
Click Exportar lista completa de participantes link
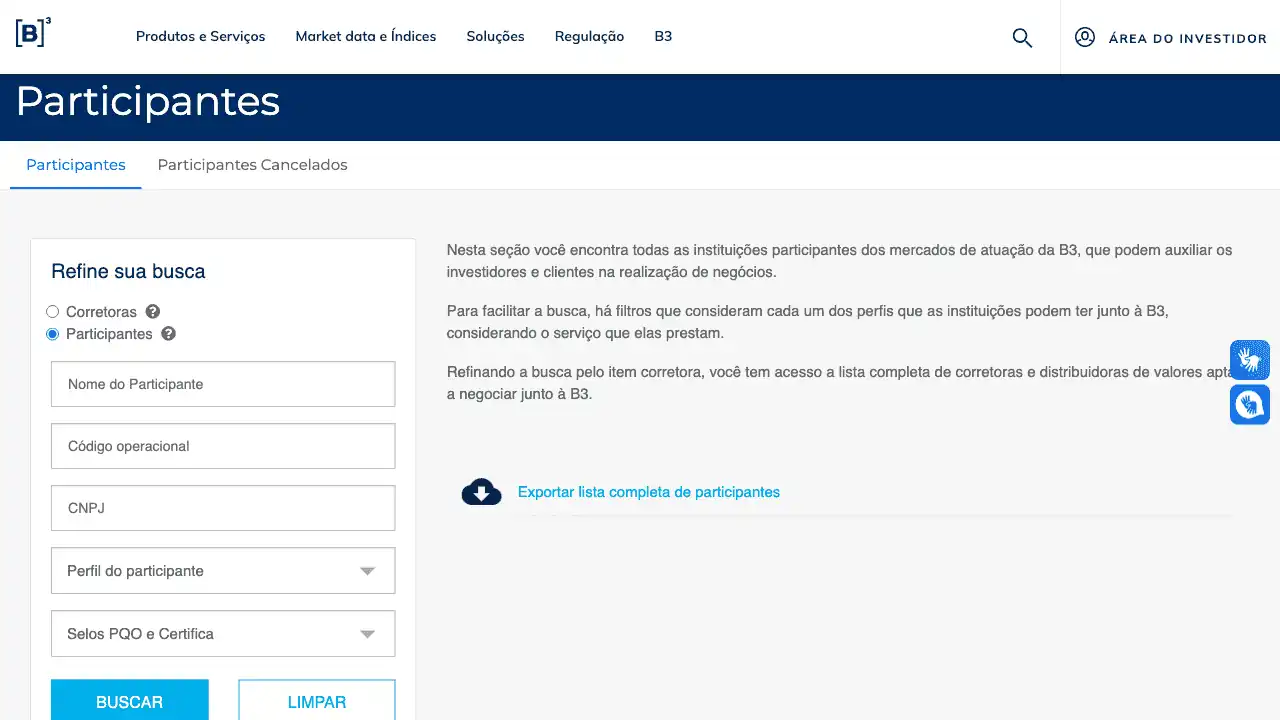coord(648,492)
